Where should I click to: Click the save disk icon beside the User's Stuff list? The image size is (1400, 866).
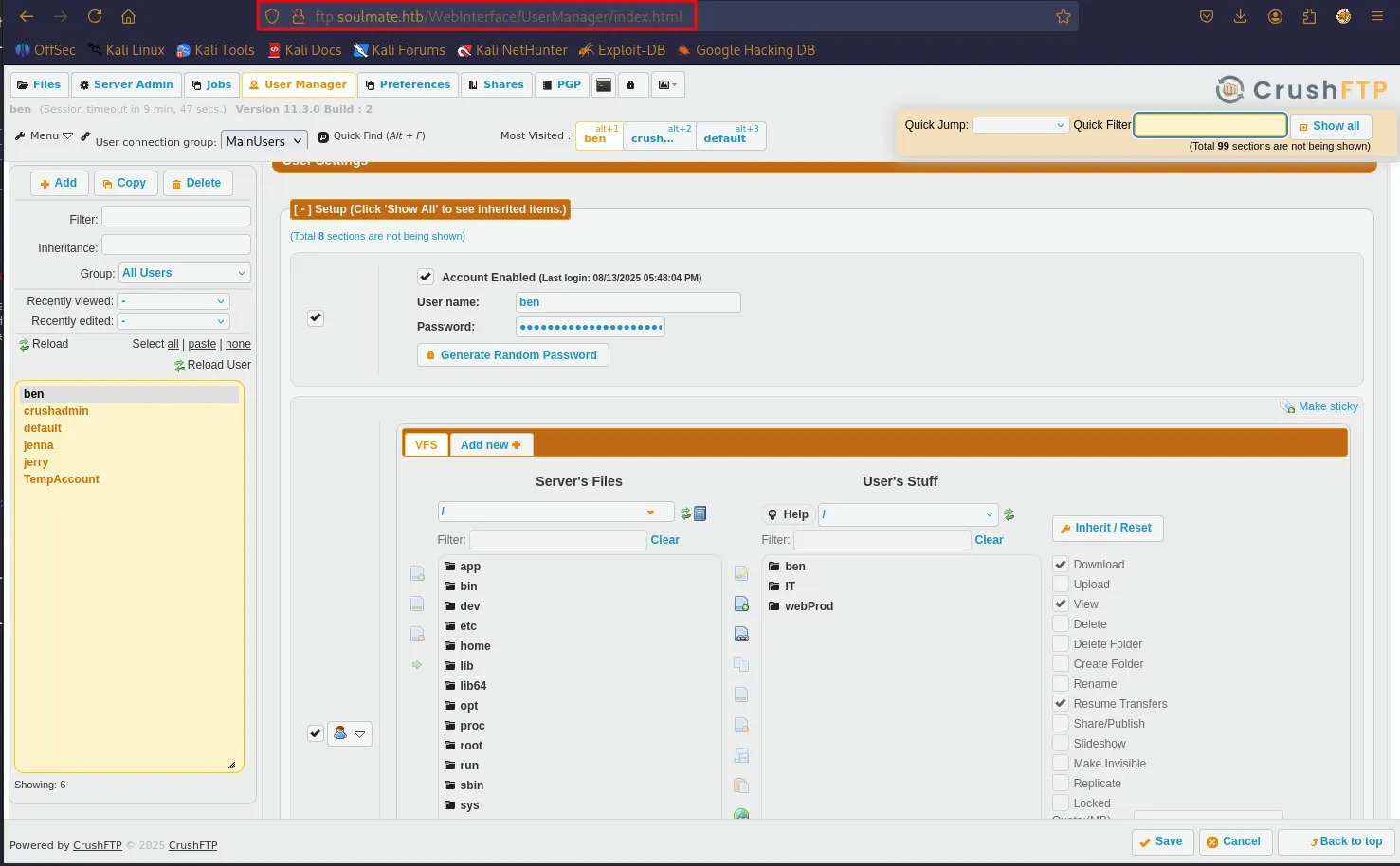pyautogui.click(x=741, y=755)
